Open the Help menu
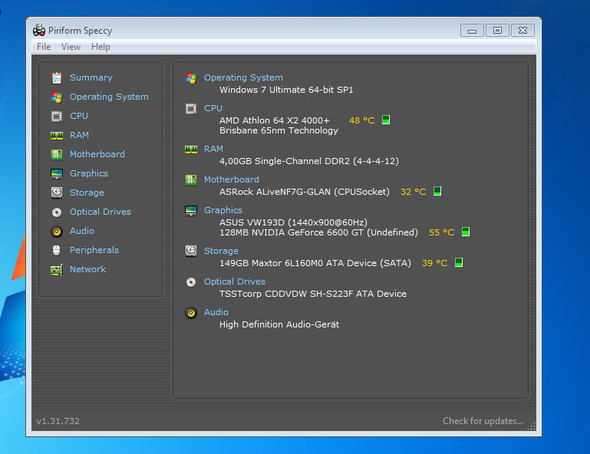 click(100, 47)
